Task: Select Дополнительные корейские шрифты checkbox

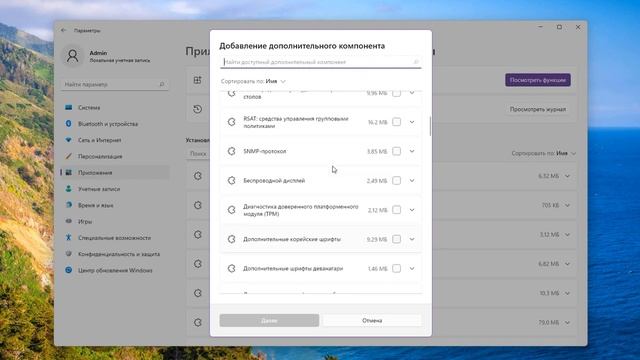Action: pyautogui.click(x=396, y=239)
